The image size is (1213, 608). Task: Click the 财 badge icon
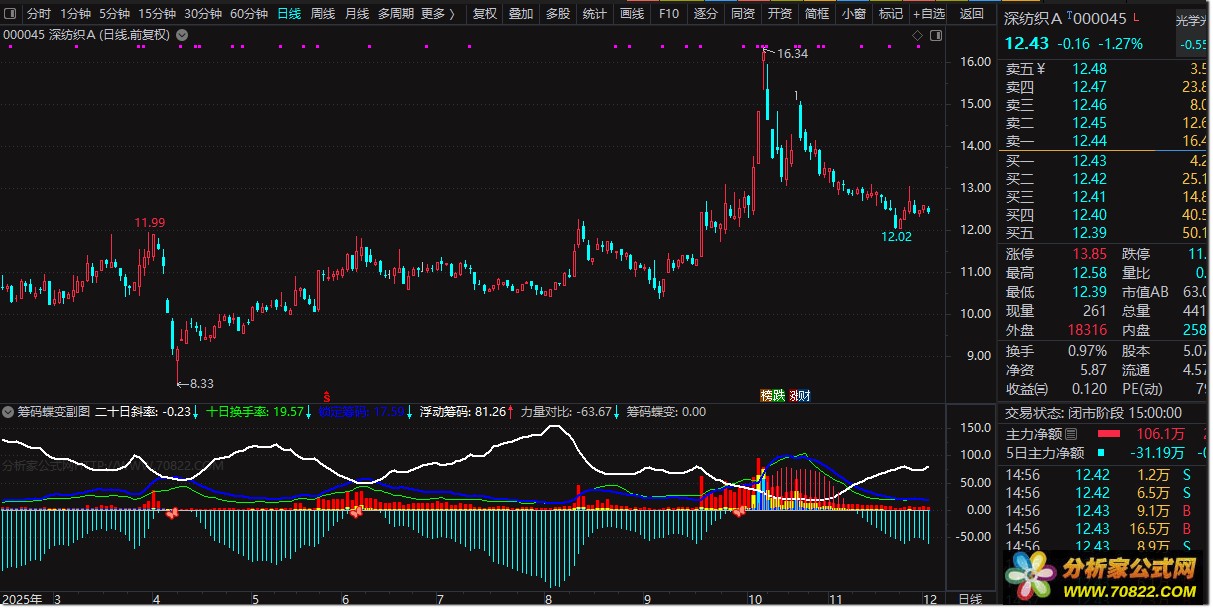pos(800,395)
